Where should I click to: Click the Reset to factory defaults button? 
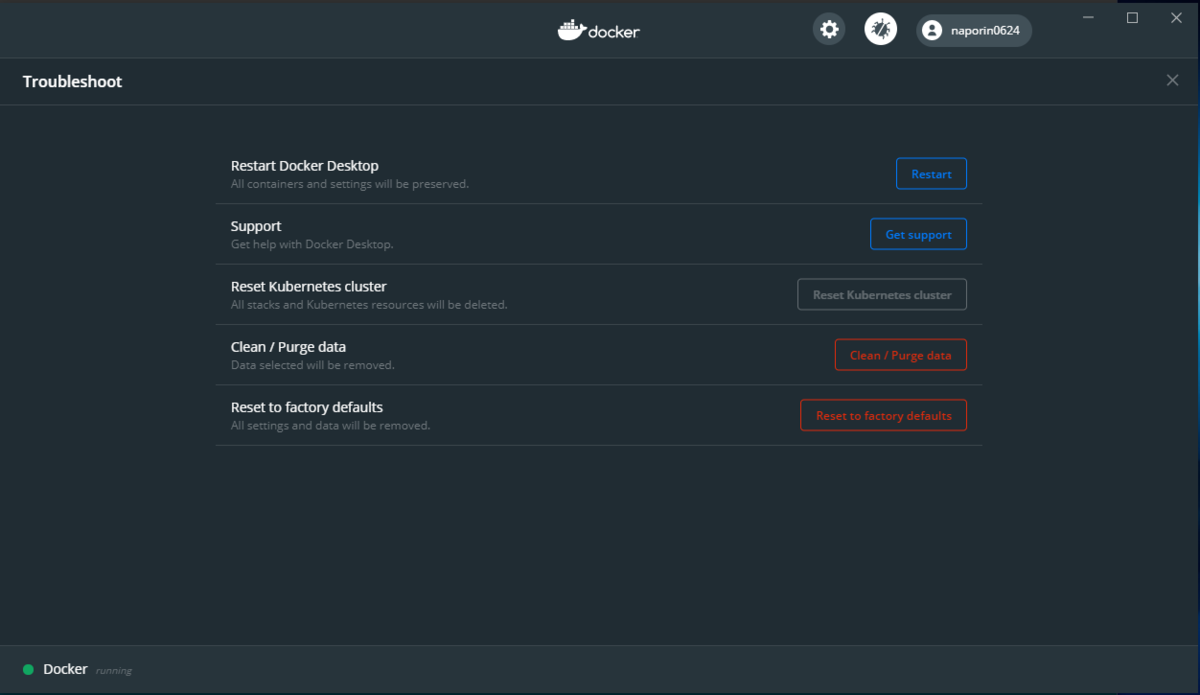coord(883,415)
